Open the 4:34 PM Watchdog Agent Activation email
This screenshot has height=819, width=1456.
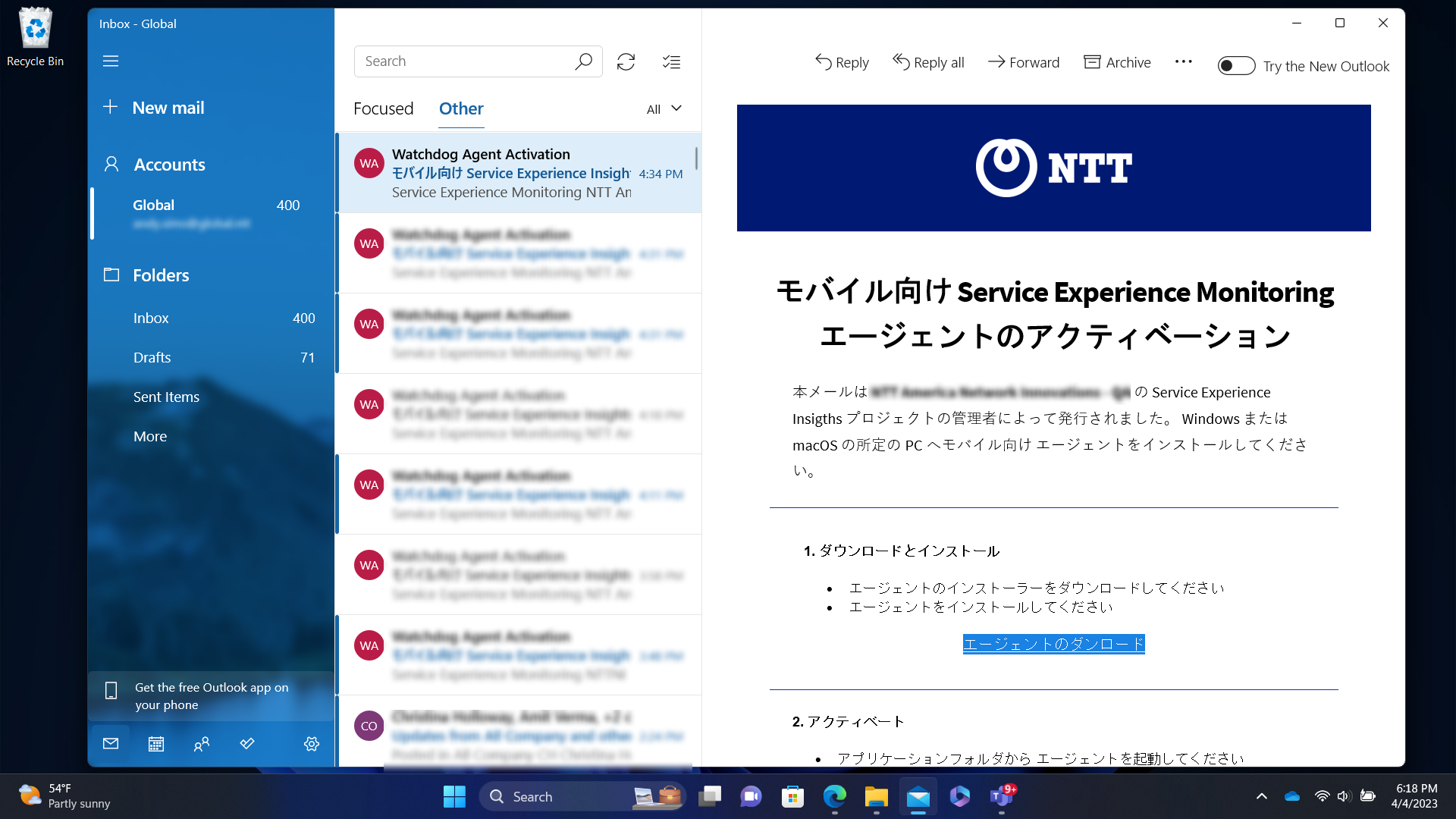(519, 173)
